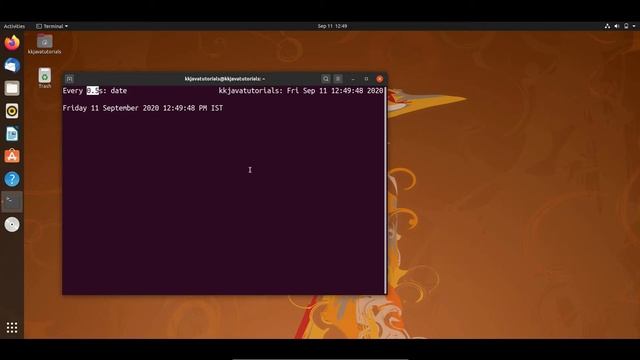
Task: Open the terminal hamburger menu
Action: coord(338,79)
